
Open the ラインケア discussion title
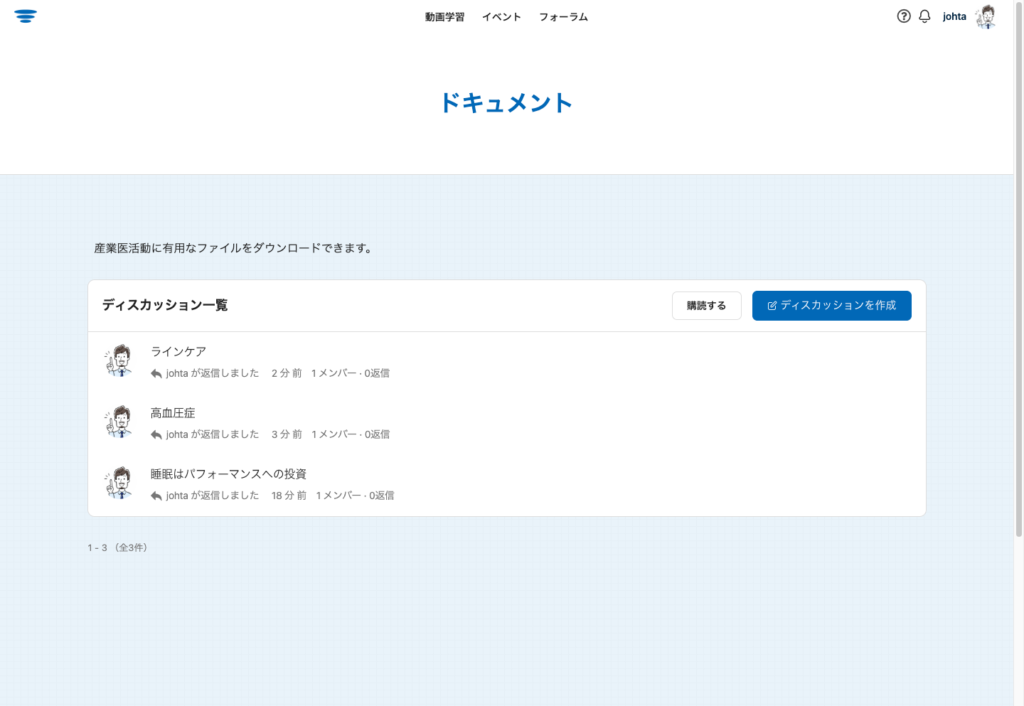pyautogui.click(x=178, y=351)
